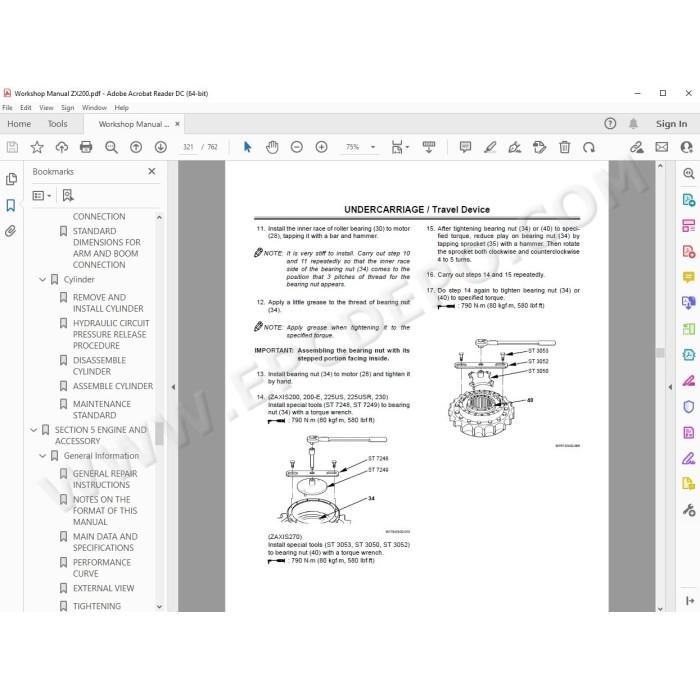
Task: Zoom in with plus icon
Action: 321,147
